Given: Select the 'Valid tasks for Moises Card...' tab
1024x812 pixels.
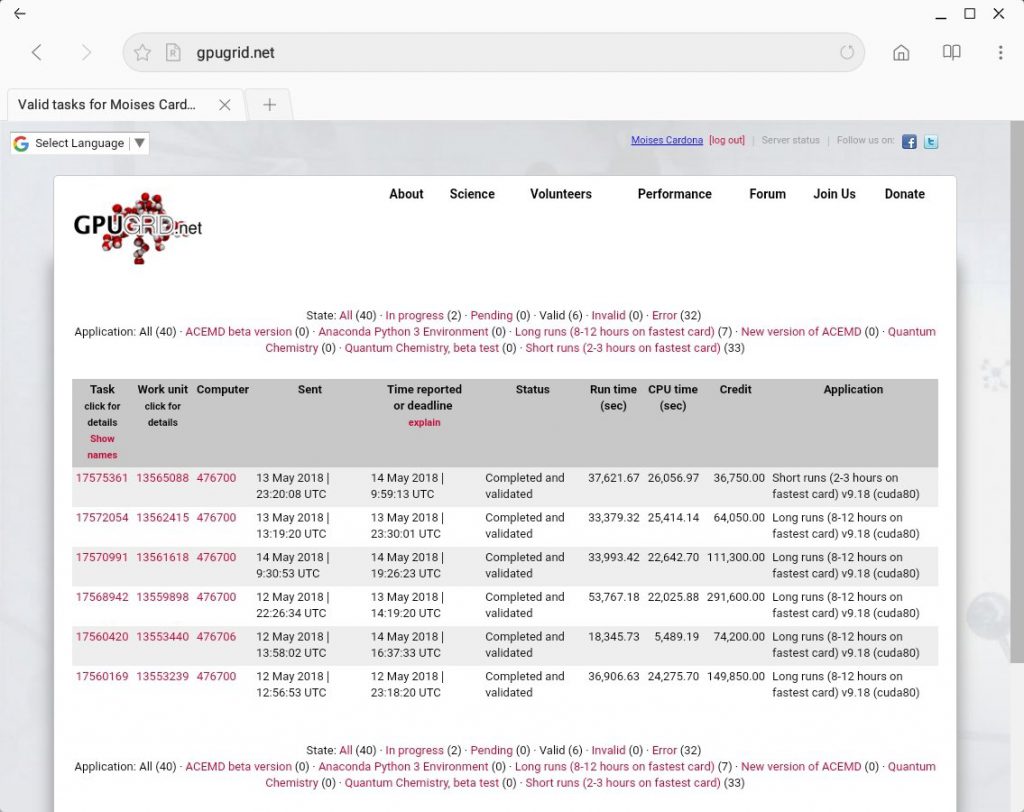Looking at the screenshot, I should pos(125,105).
